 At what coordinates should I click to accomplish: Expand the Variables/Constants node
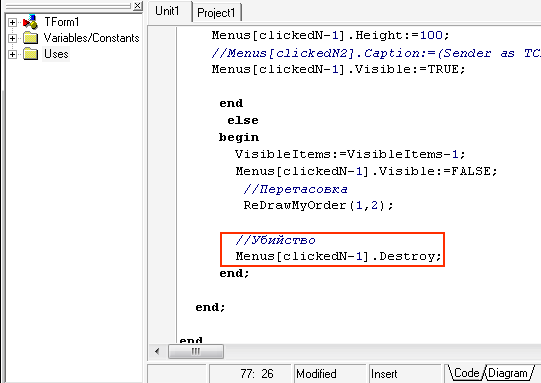click(12, 38)
